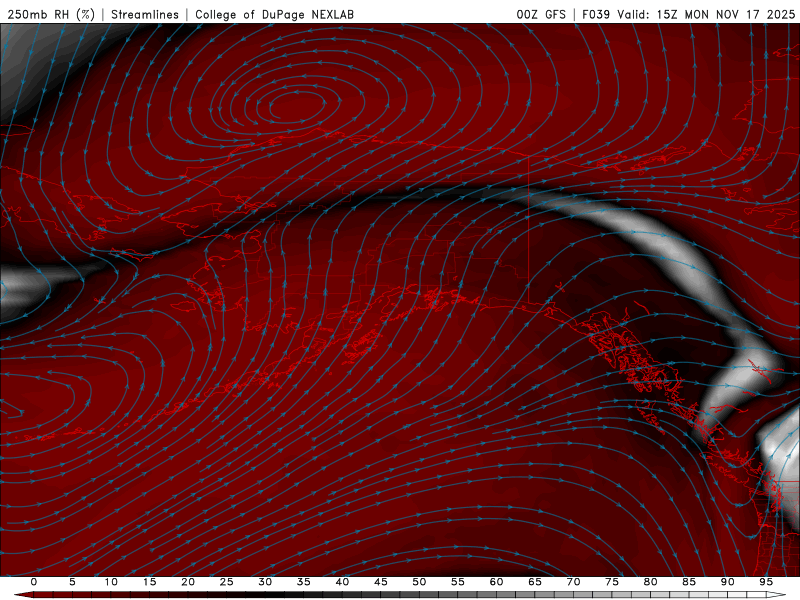Click the 90 value on the colorbar scale
Viewport: 800px width, 600px height.
click(727, 582)
